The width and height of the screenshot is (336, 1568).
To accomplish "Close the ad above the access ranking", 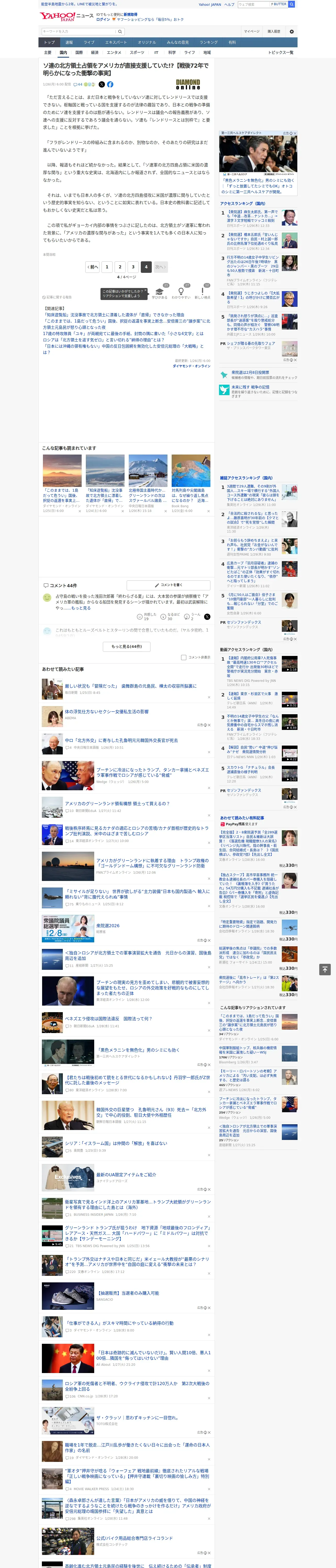I will pyautogui.click(x=295, y=133).
